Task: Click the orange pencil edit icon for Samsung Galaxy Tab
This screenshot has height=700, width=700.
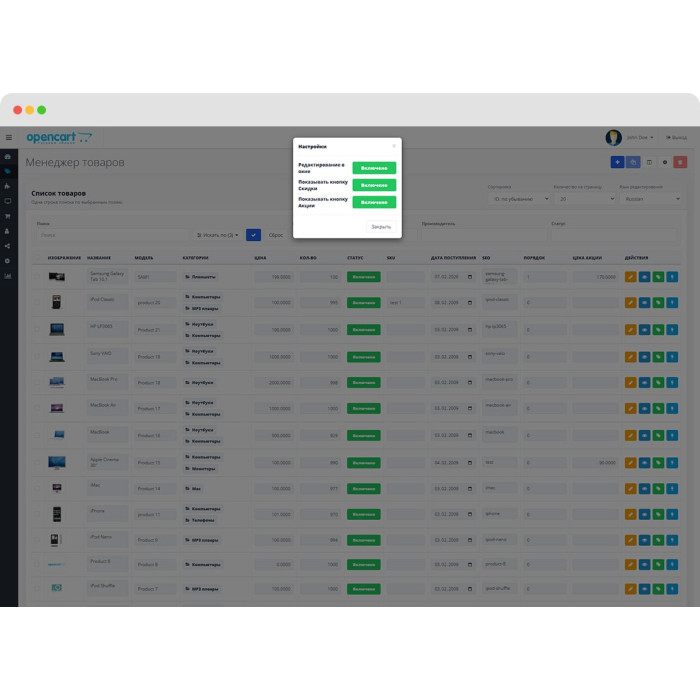Action: 630,277
